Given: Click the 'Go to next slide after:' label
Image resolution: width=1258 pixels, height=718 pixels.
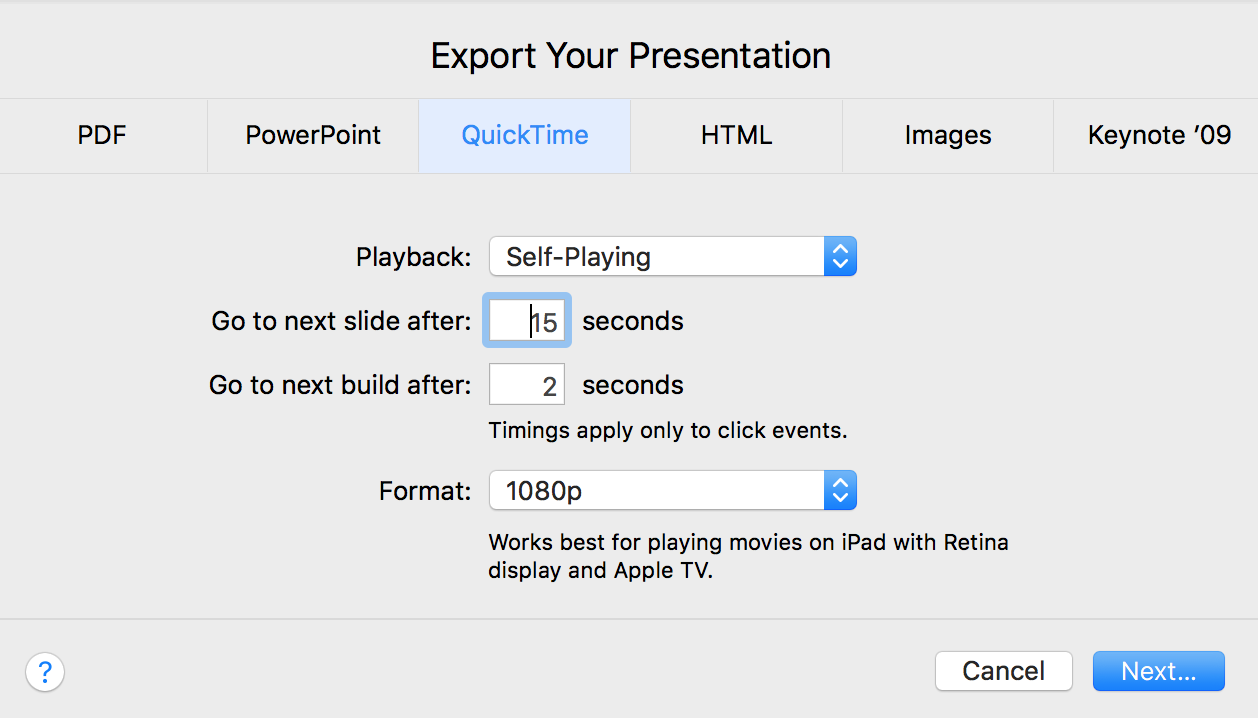Looking at the screenshot, I should [x=341, y=321].
